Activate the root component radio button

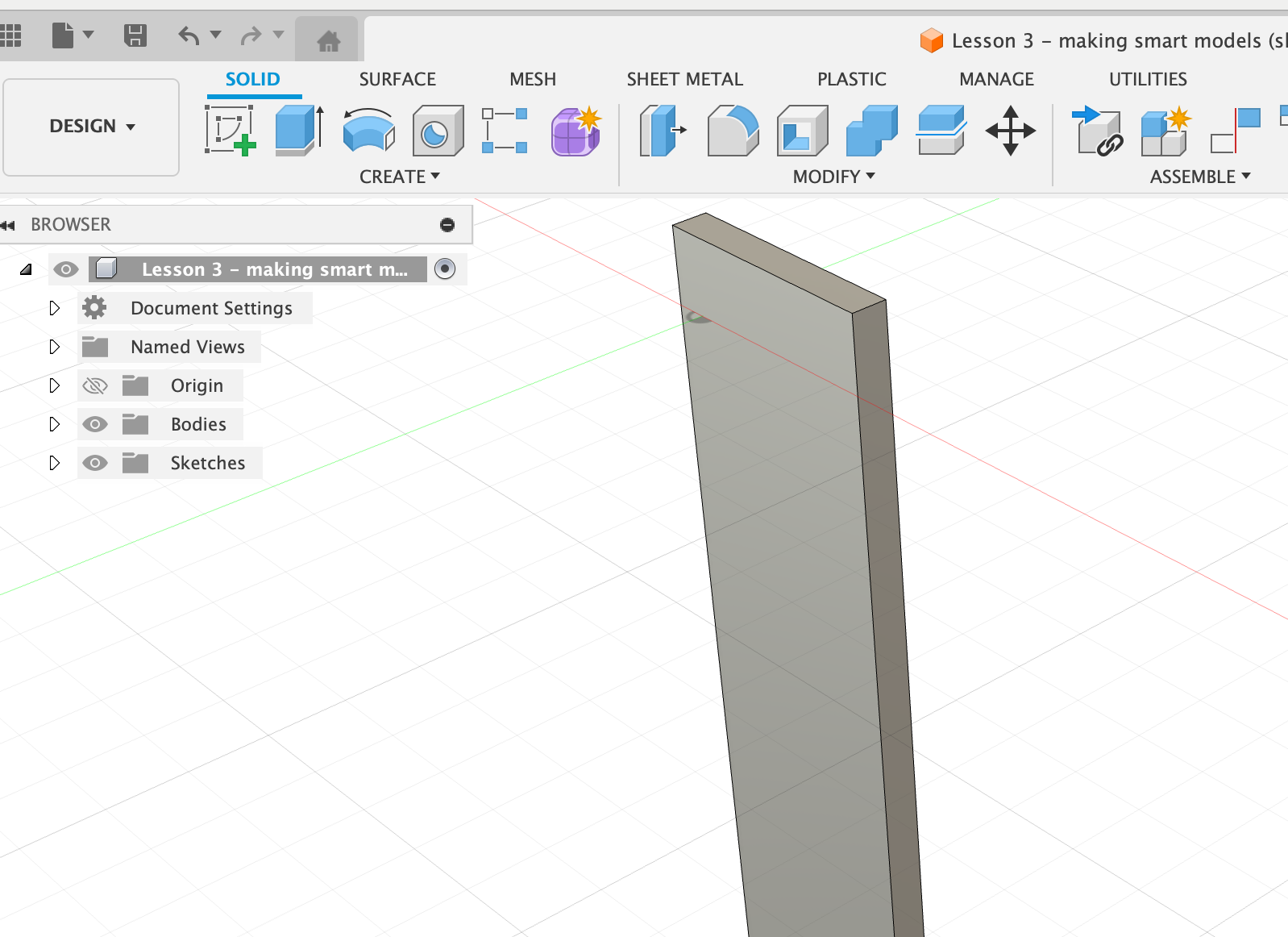point(445,269)
